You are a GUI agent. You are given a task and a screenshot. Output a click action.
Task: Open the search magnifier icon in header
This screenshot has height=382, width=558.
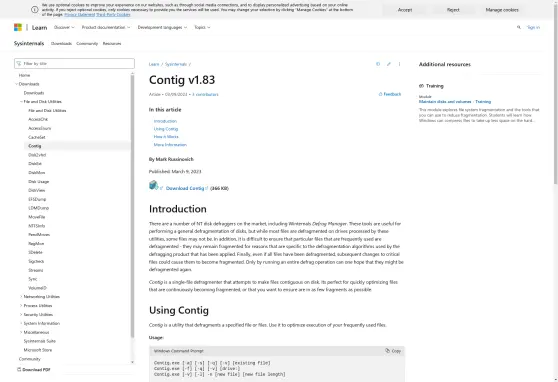click(518, 27)
